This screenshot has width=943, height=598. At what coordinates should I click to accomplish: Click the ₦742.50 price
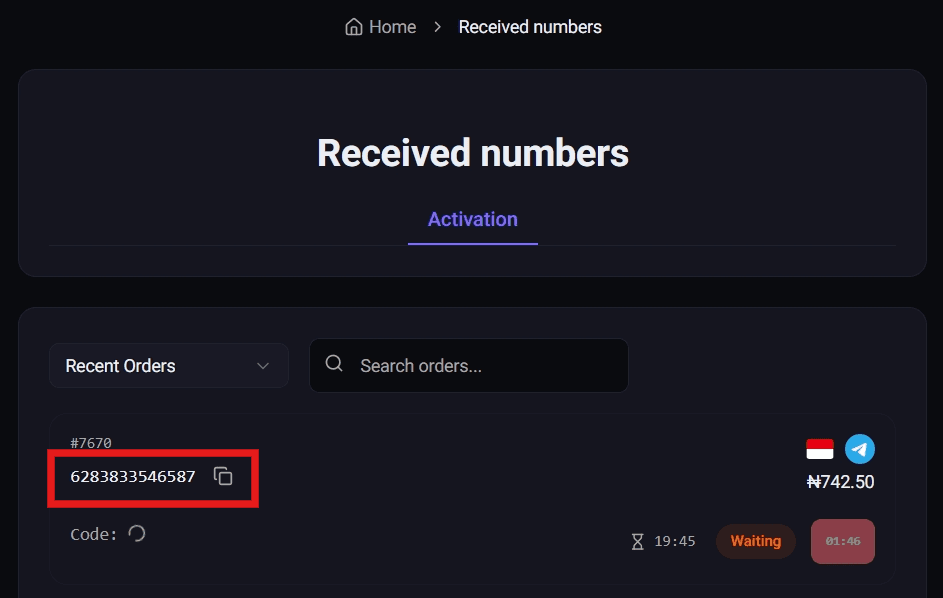pos(840,482)
